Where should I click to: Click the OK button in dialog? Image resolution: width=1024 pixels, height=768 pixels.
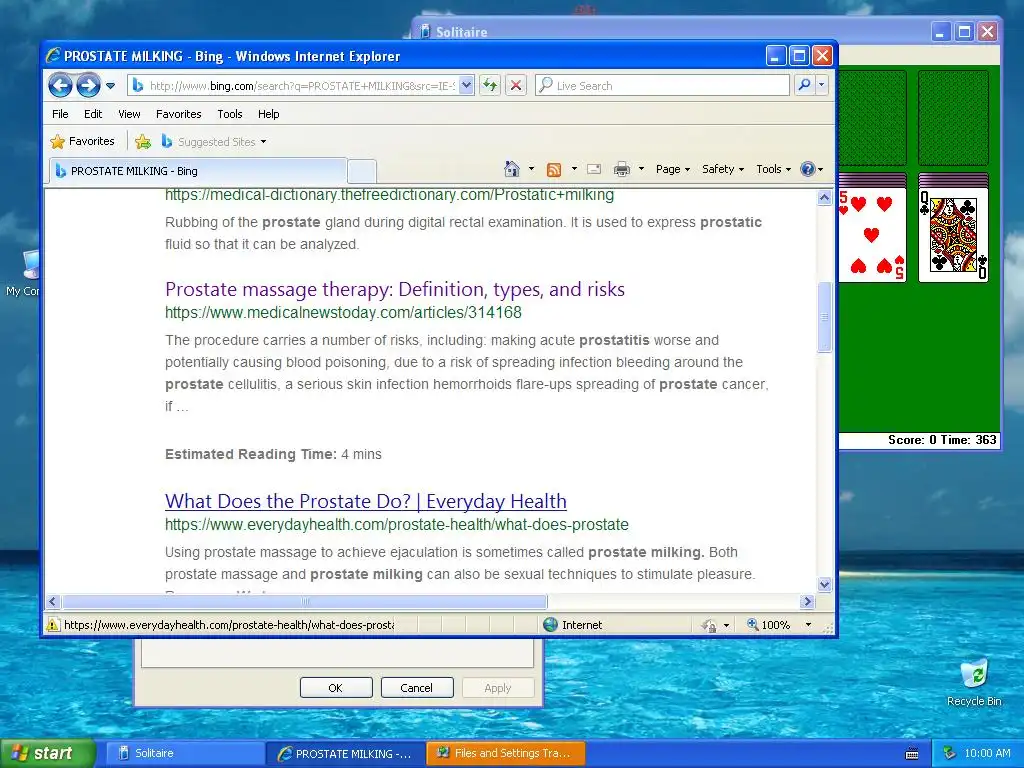pyautogui.click(x=336, y=688)
